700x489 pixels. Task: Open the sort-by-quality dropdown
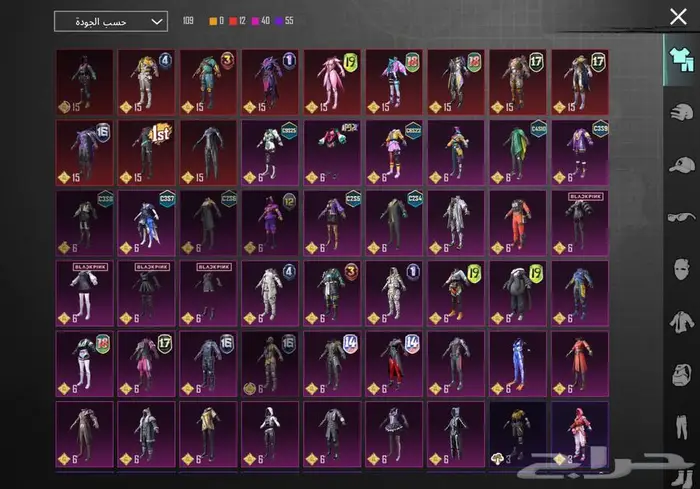pos(110,21)
